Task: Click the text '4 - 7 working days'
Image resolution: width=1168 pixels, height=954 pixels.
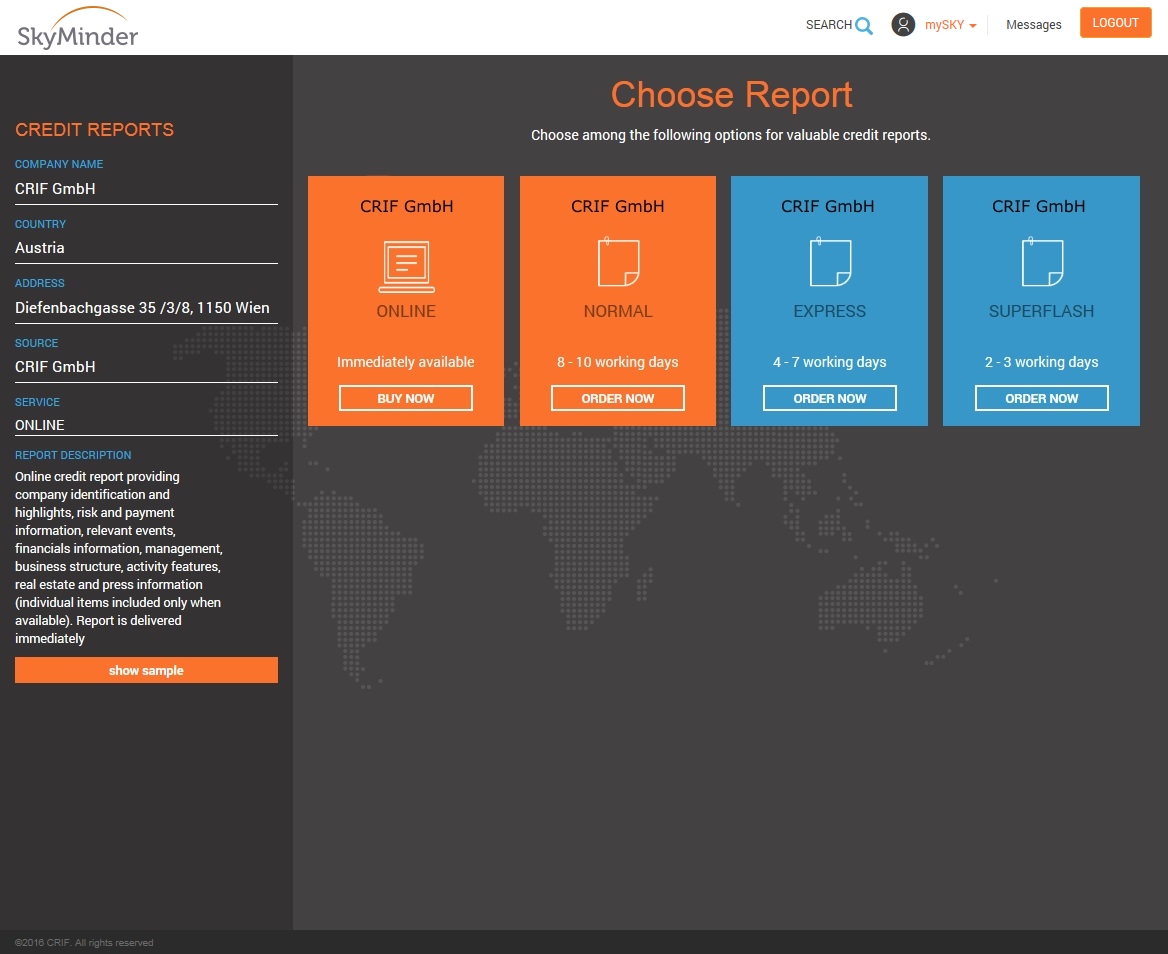Action: (830, 362)
